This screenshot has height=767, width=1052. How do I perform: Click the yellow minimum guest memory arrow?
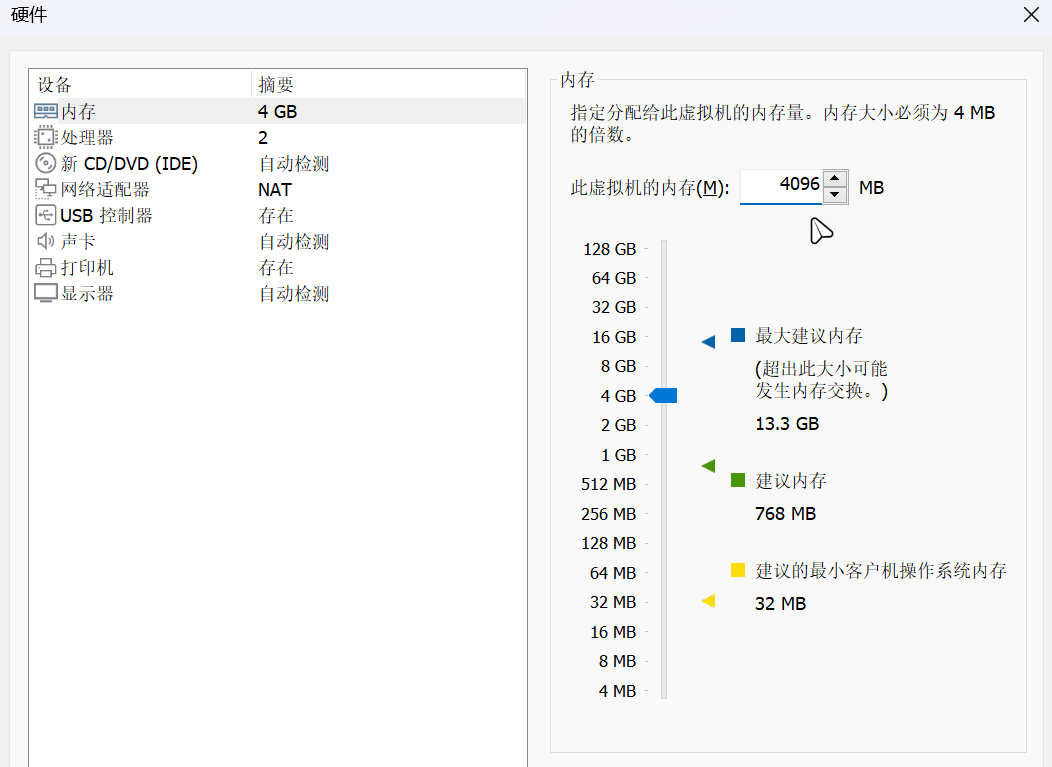click(708, 601)
